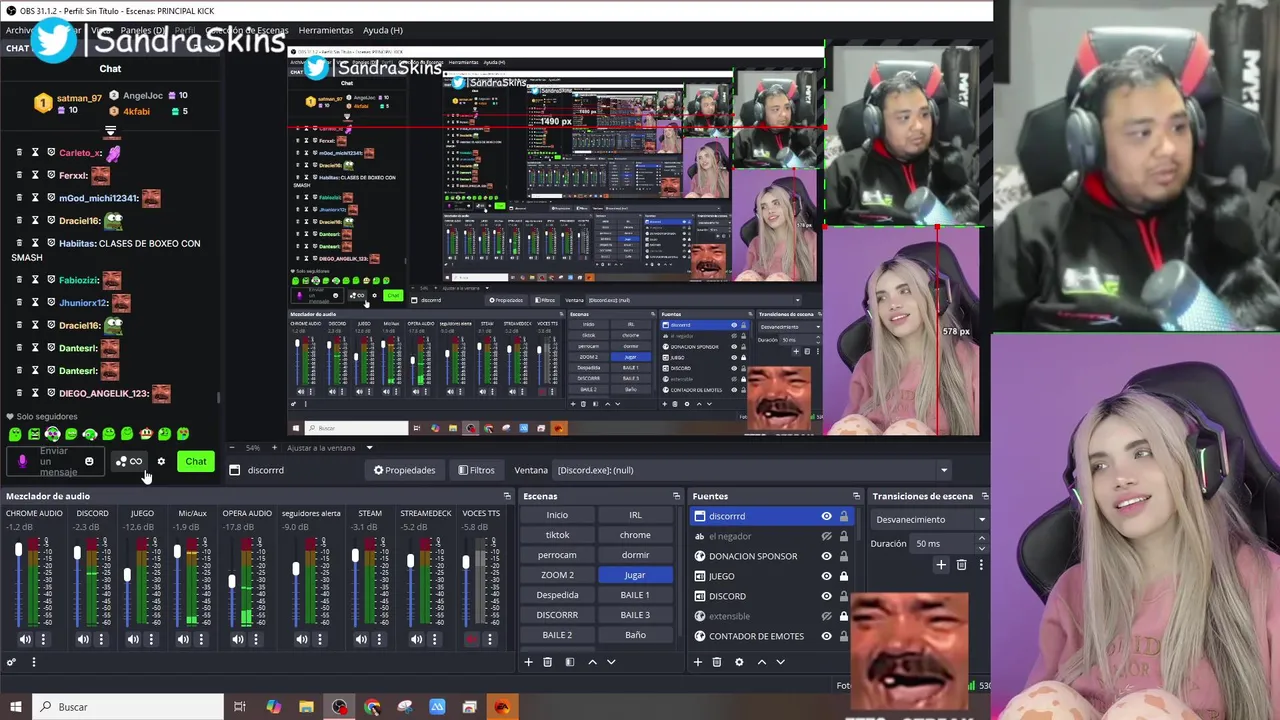Hide the DONACION SPONSOR source
Viewport: 1280px width, 720px height.
pos(826,556)
